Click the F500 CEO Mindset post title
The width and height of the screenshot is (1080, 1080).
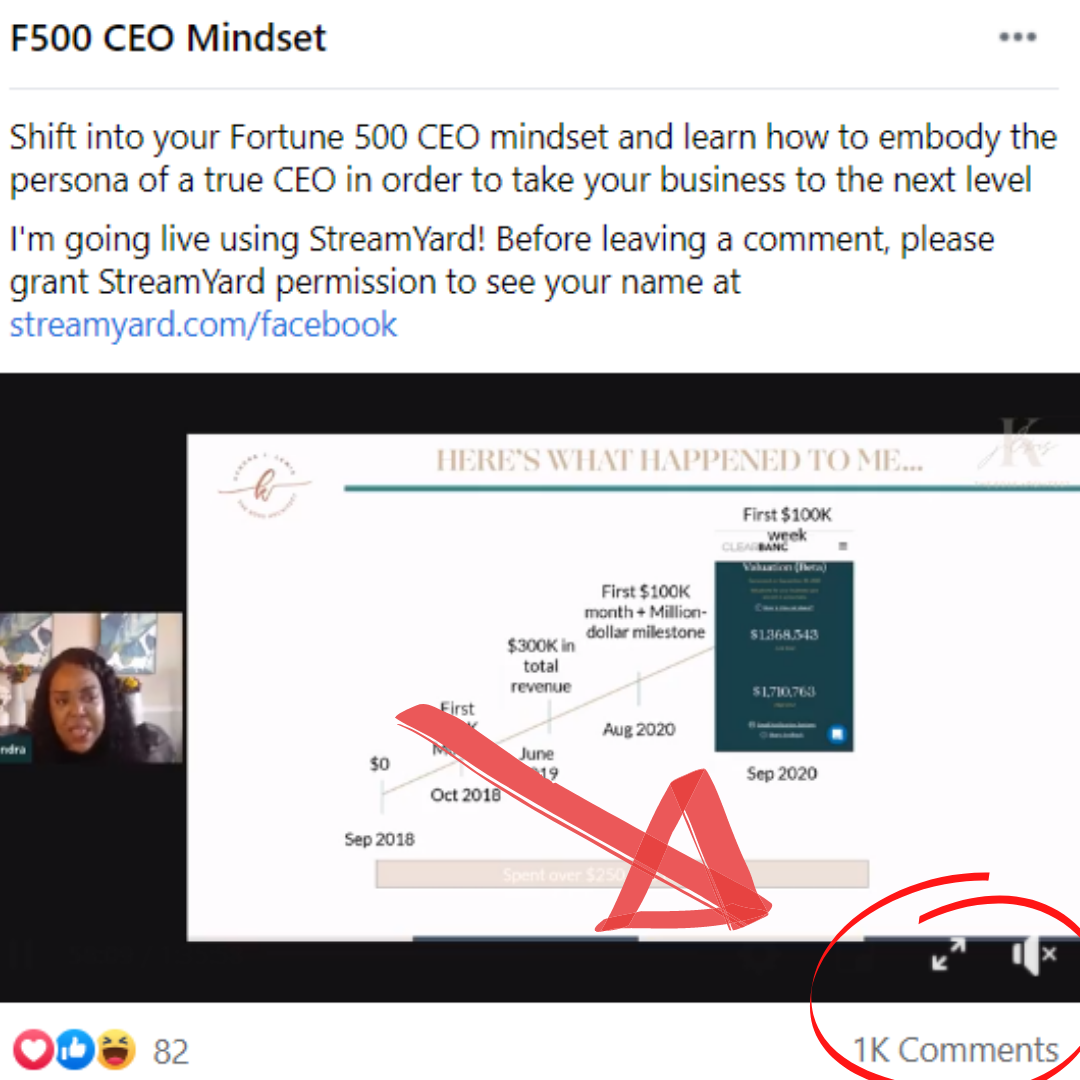tap(168, 38)
